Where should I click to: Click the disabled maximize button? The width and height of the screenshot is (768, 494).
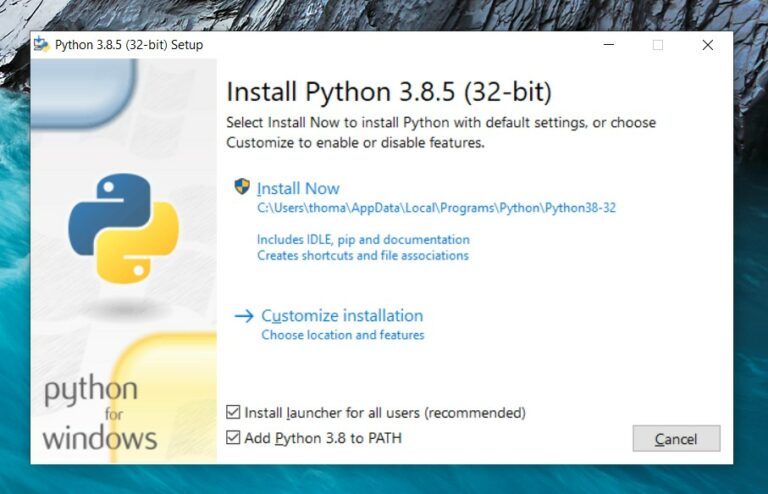[x=658, y=45]
